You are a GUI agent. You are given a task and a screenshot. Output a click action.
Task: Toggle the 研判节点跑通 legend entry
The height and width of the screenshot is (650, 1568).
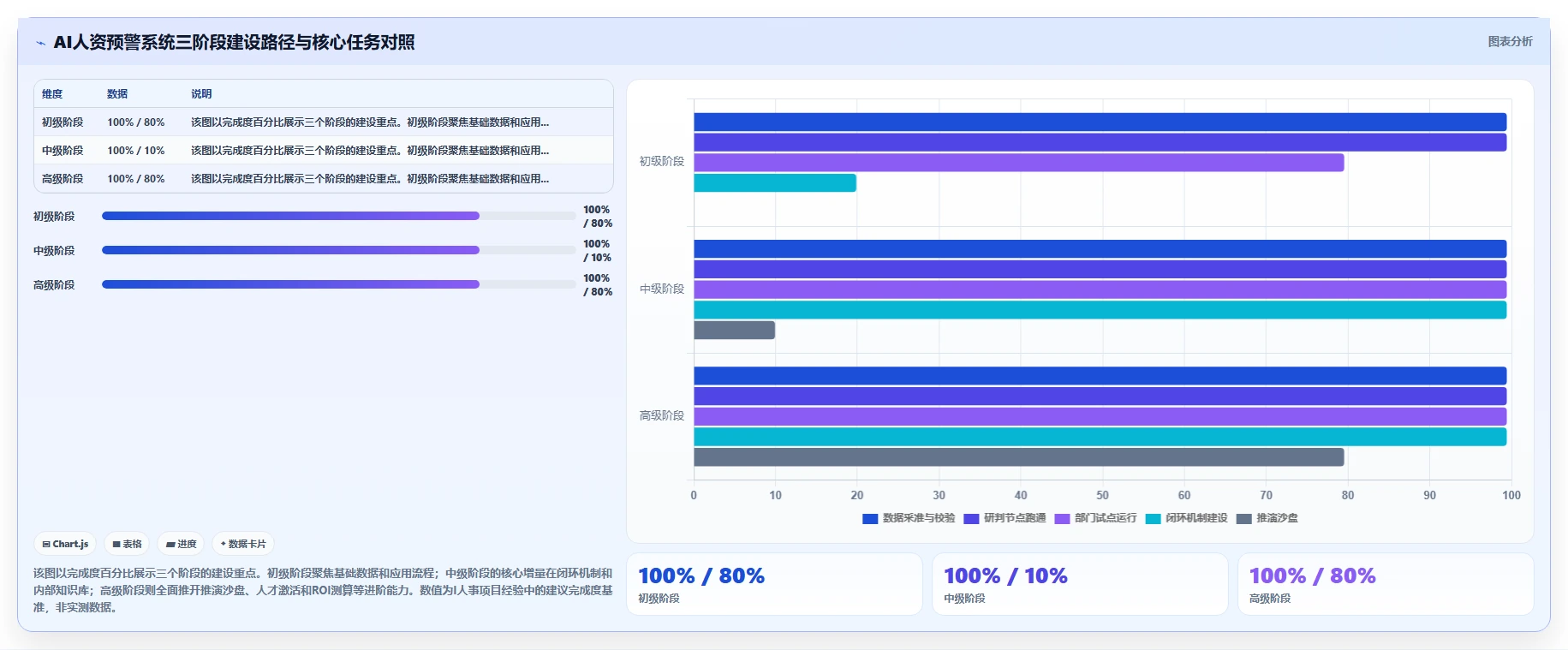coord(1005,518)
